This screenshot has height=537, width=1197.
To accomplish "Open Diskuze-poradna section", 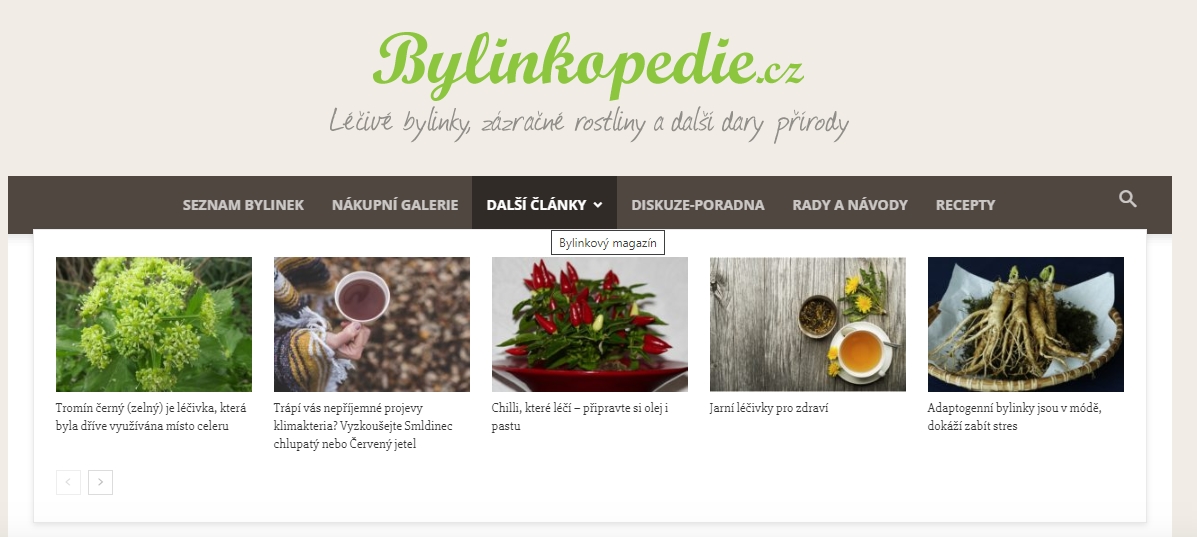I will (x=698, y=205).
